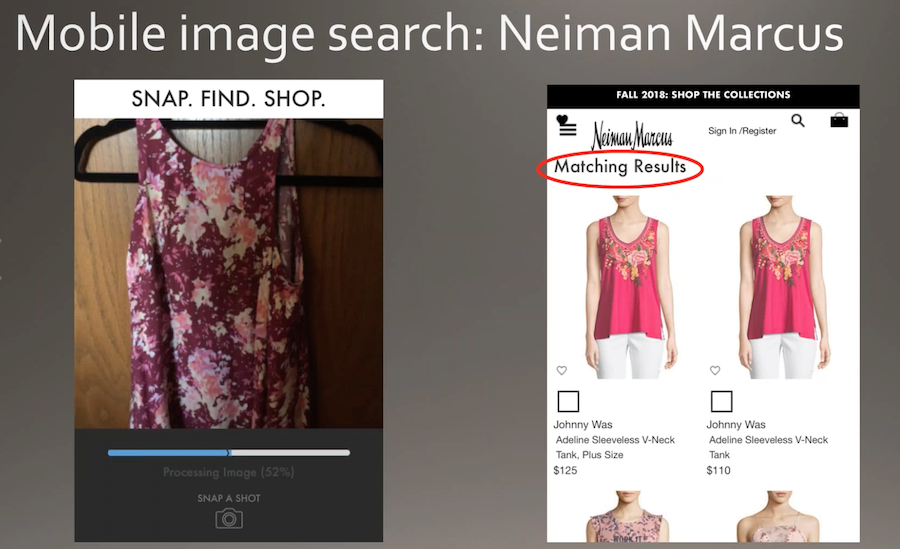Tap the camera icon under Snap a Shot
Screen dimensions: 900x549
pyautogui.click(x=229, y=519)
